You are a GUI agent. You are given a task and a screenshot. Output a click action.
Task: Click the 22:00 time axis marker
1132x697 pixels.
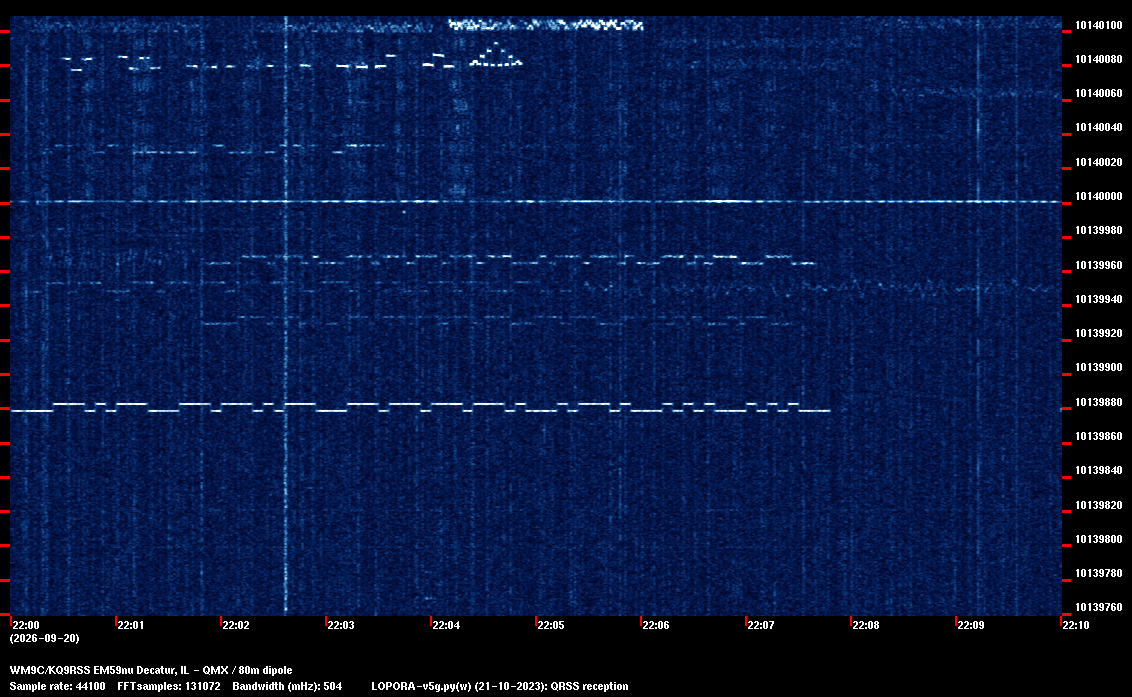[25, 625]
